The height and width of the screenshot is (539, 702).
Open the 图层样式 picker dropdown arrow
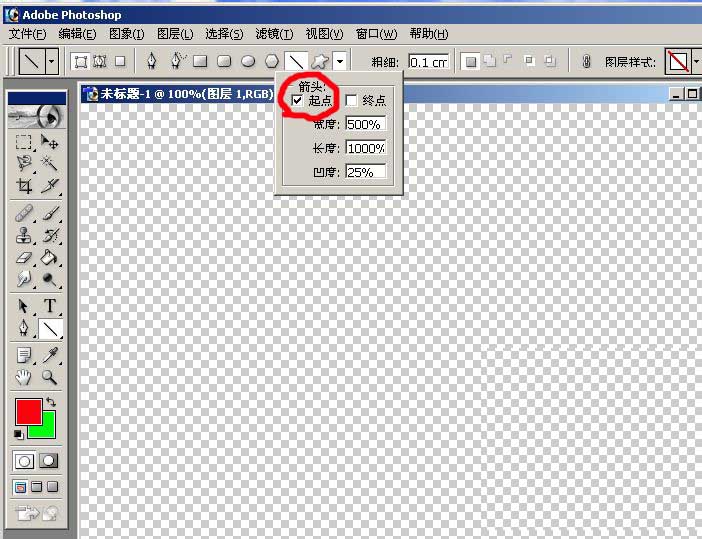coord(696,61)
